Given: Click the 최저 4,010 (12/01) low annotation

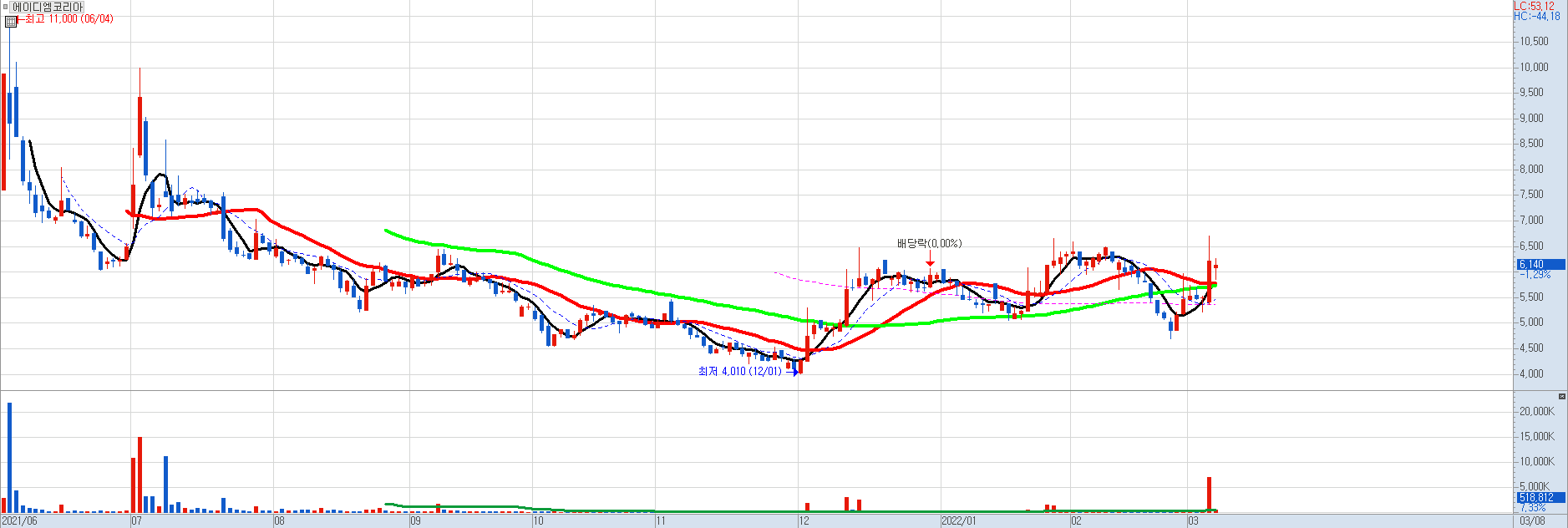Looking at the screenshot, I should point(739,371).
